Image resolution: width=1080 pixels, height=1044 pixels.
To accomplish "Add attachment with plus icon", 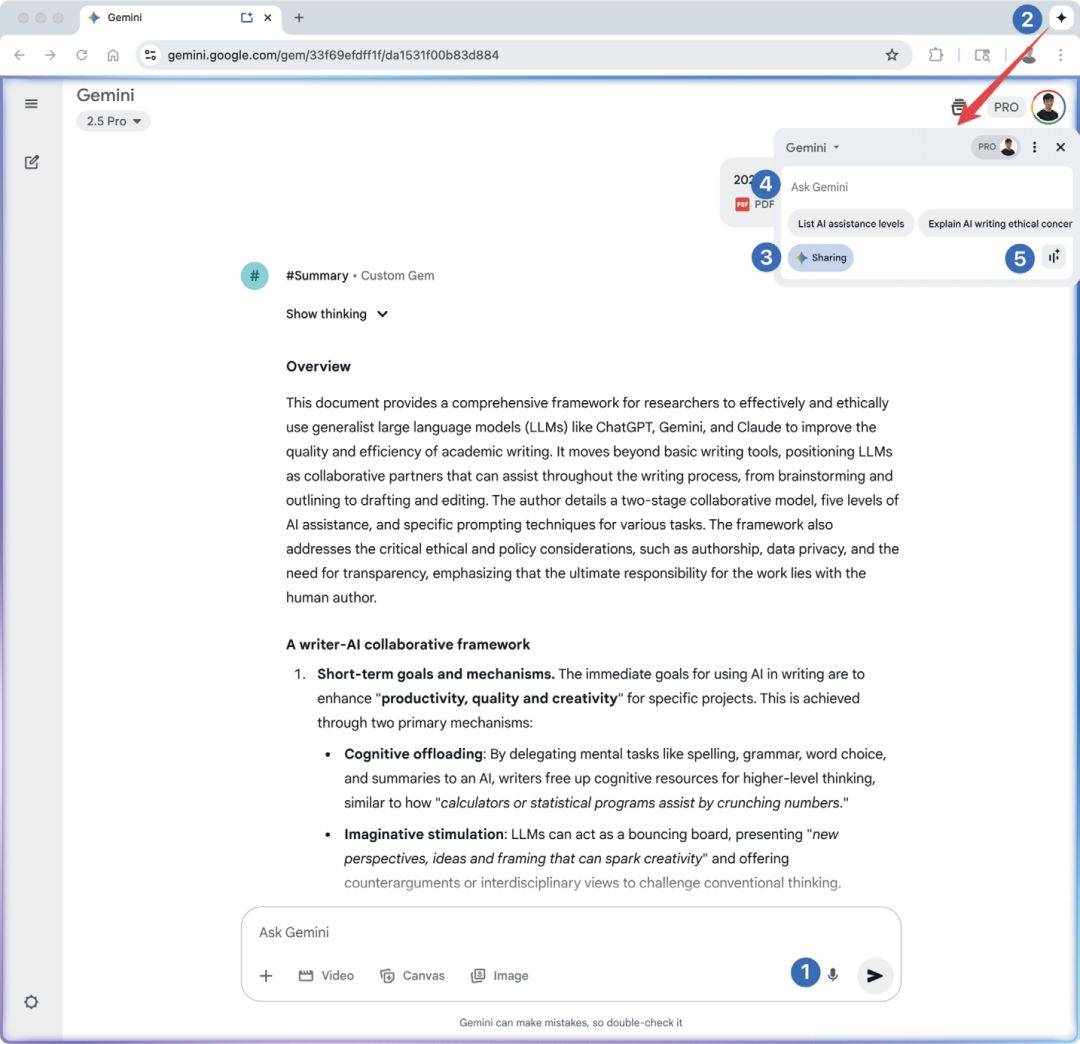I will point(266,975).
